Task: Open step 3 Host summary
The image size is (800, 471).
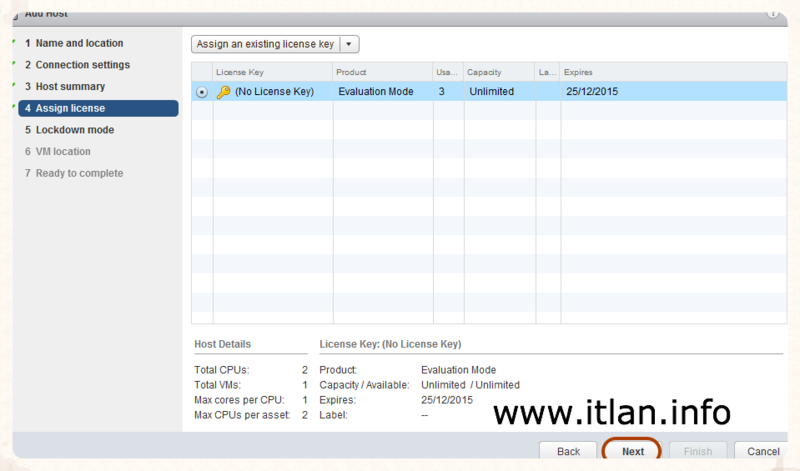Action: pyautogui.click(x=70, y=87)
